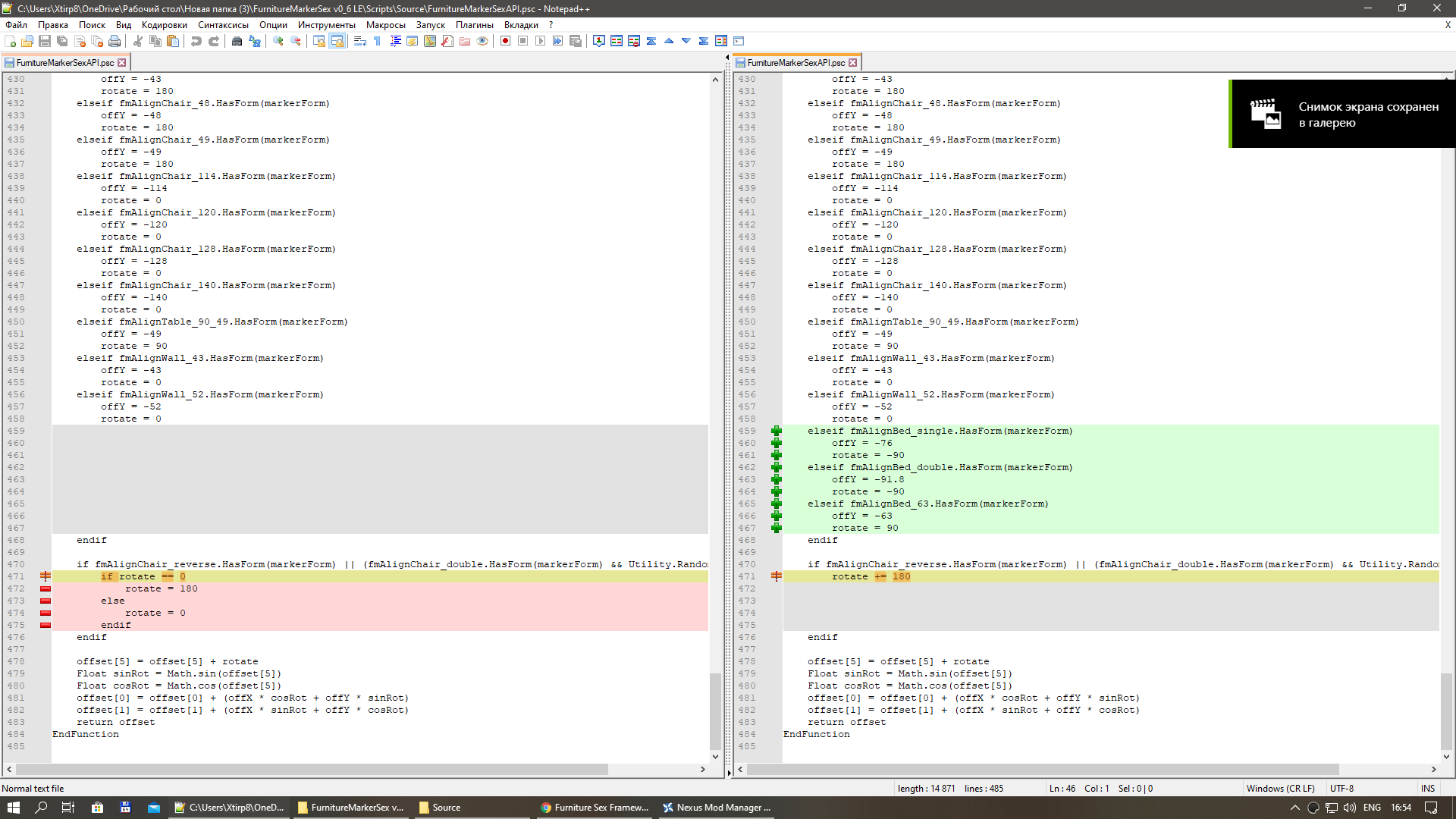
Task: Open the Document Map toolbar icon
Action: (430, 41)
